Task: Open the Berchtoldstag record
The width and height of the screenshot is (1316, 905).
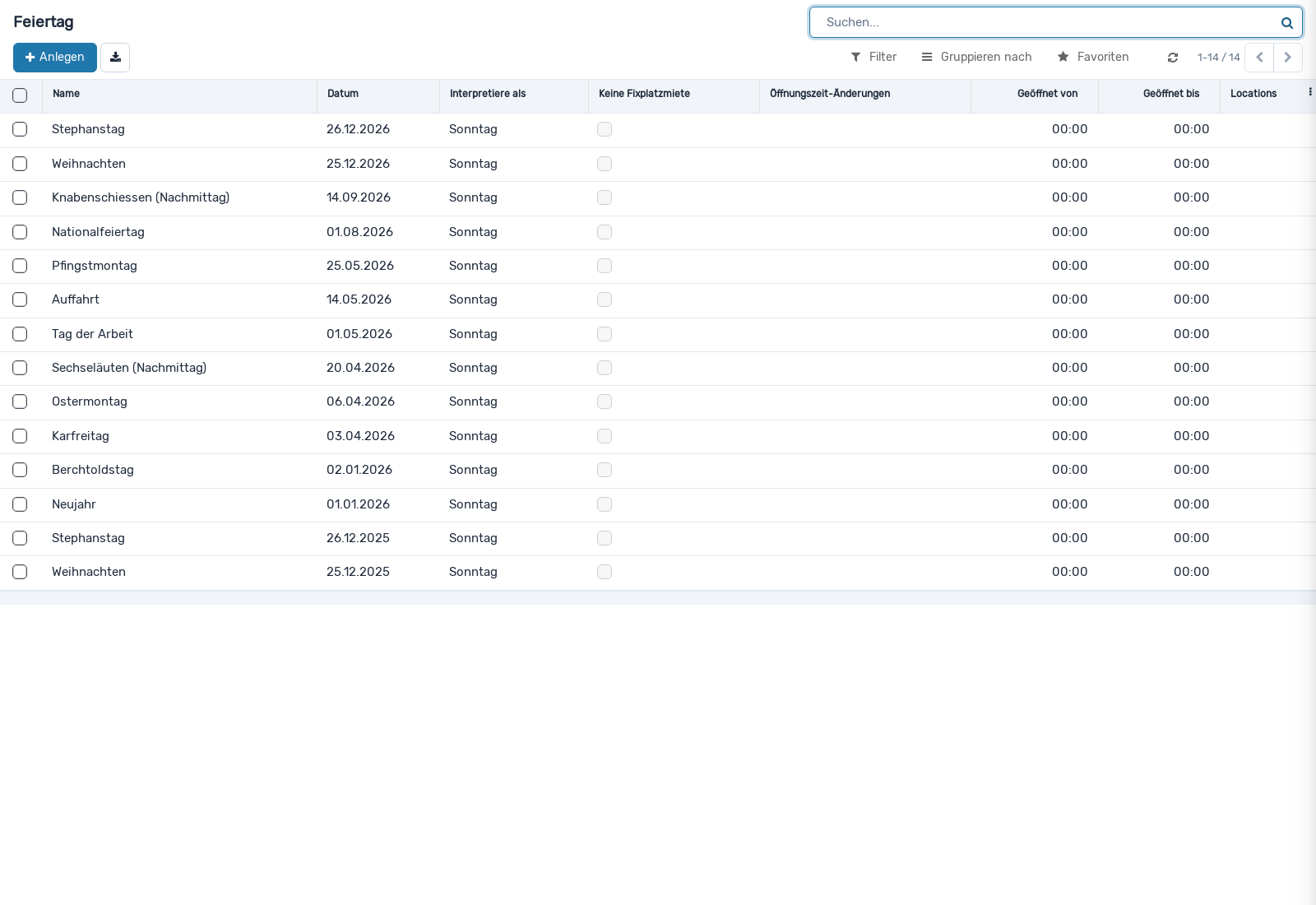Action: [x=93, y=470]
